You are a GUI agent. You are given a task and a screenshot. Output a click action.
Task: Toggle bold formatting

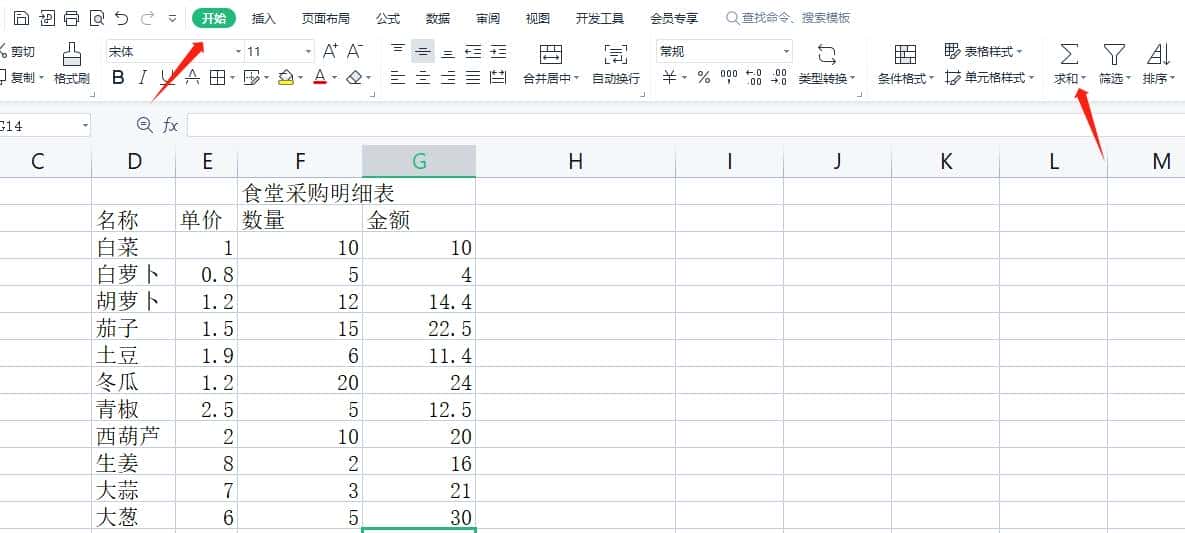118,77
